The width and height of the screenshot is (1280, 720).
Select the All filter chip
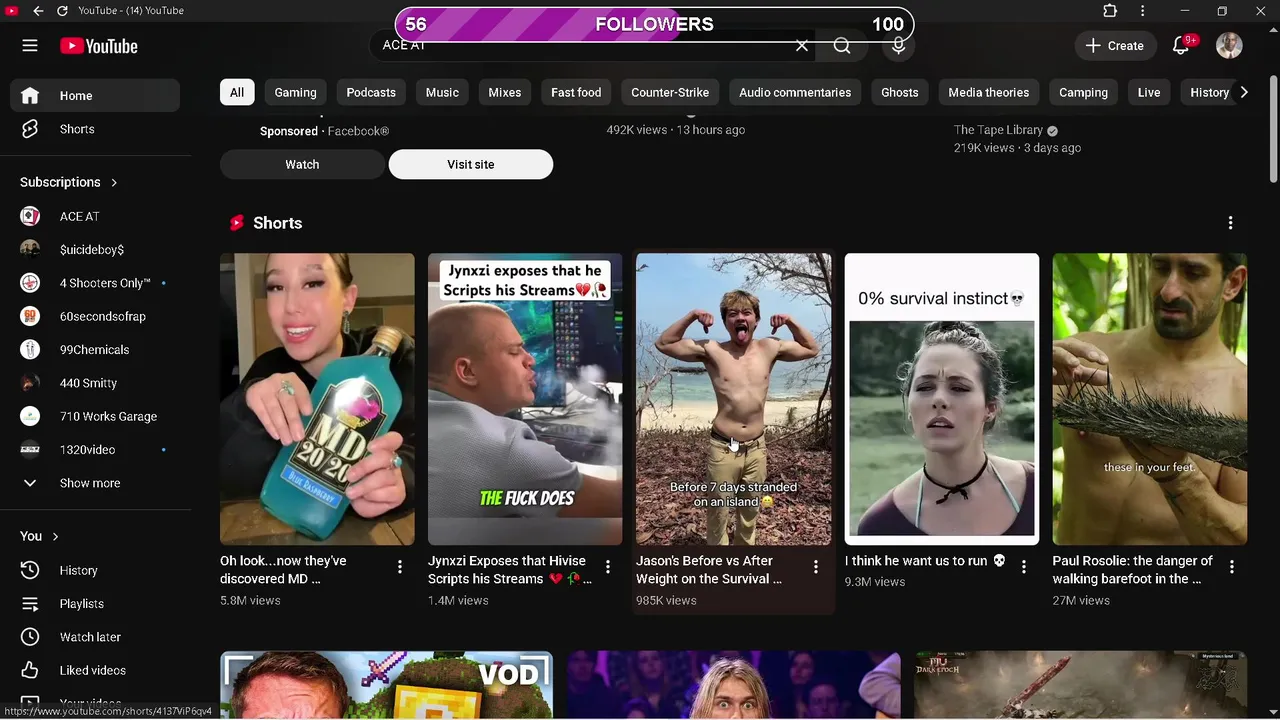[237, 92]
